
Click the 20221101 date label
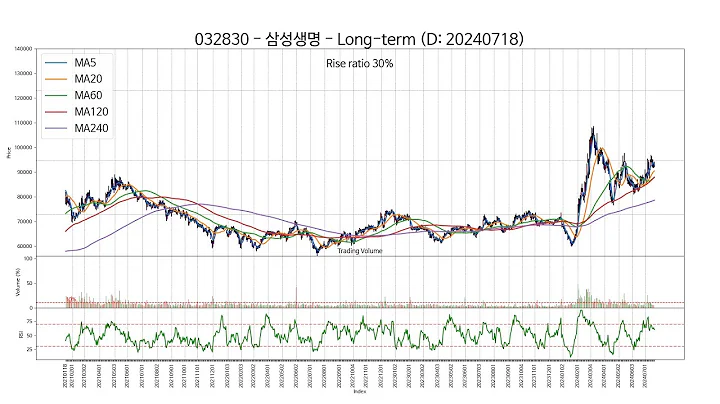(366, 376)
